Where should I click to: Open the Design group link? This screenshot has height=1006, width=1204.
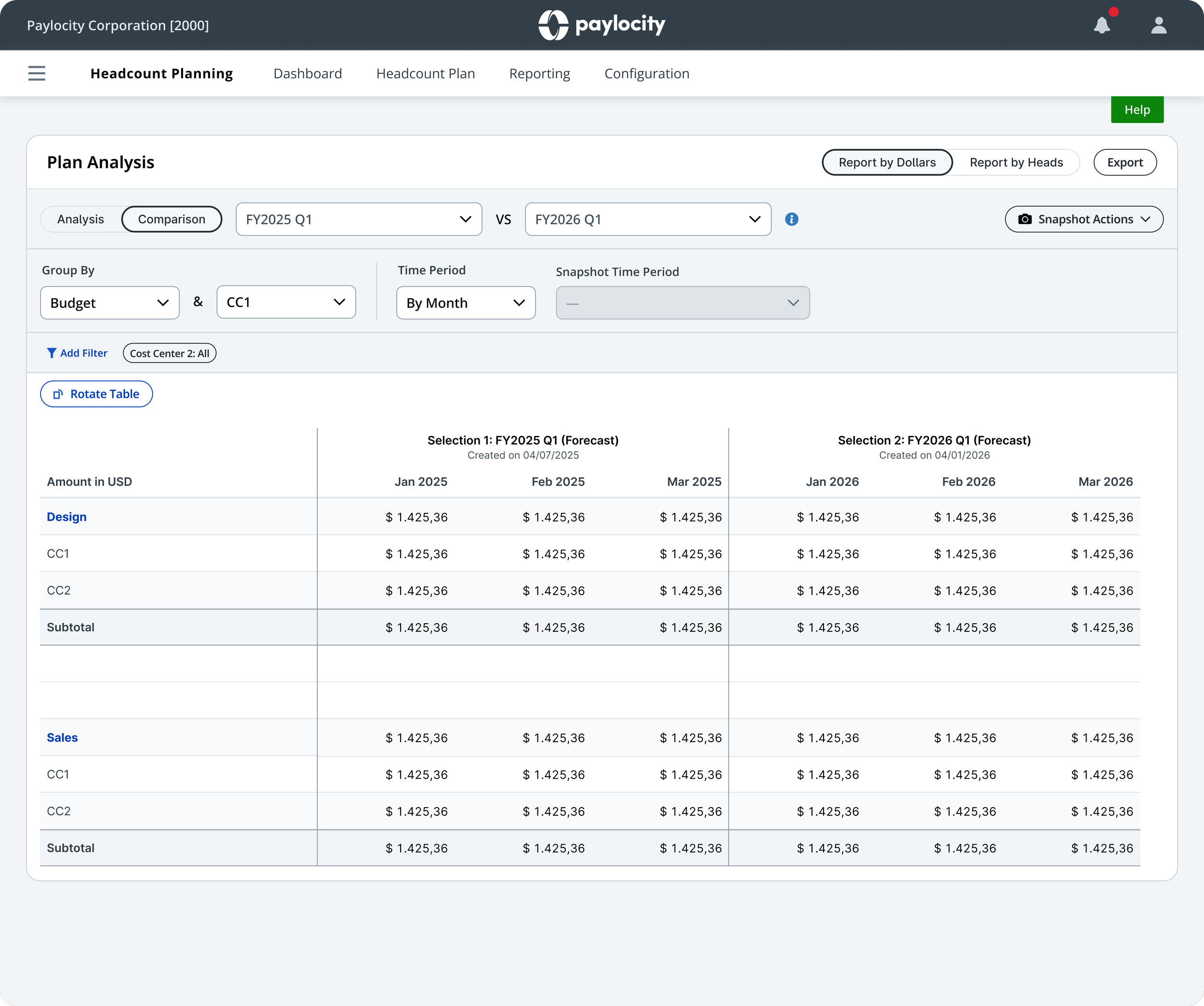(x=66, y=516)
